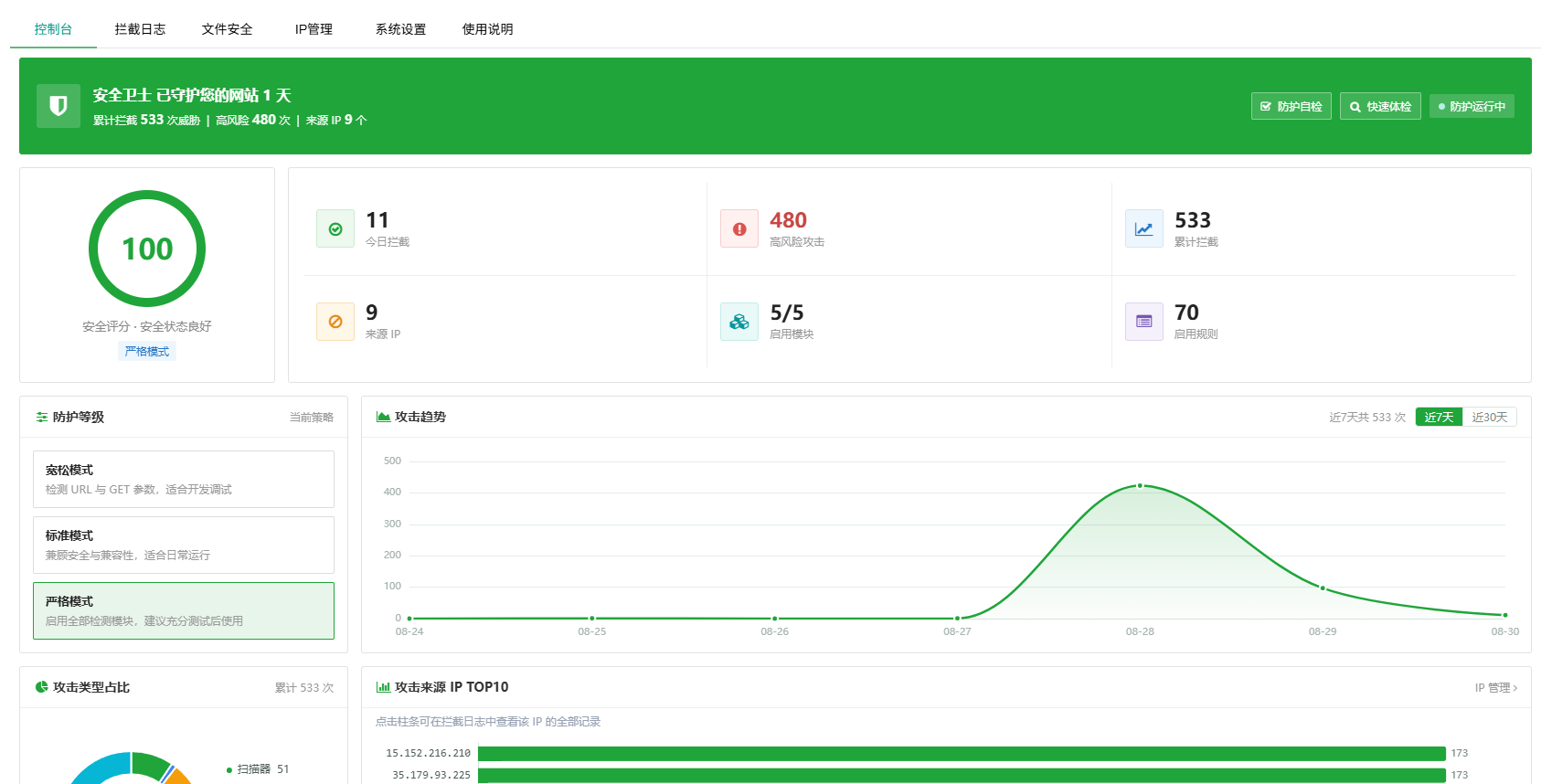This screenshot has width=1552, height=784.
Task: Switch to the 拦截日志 tab
Action: [x=140, y=29]
